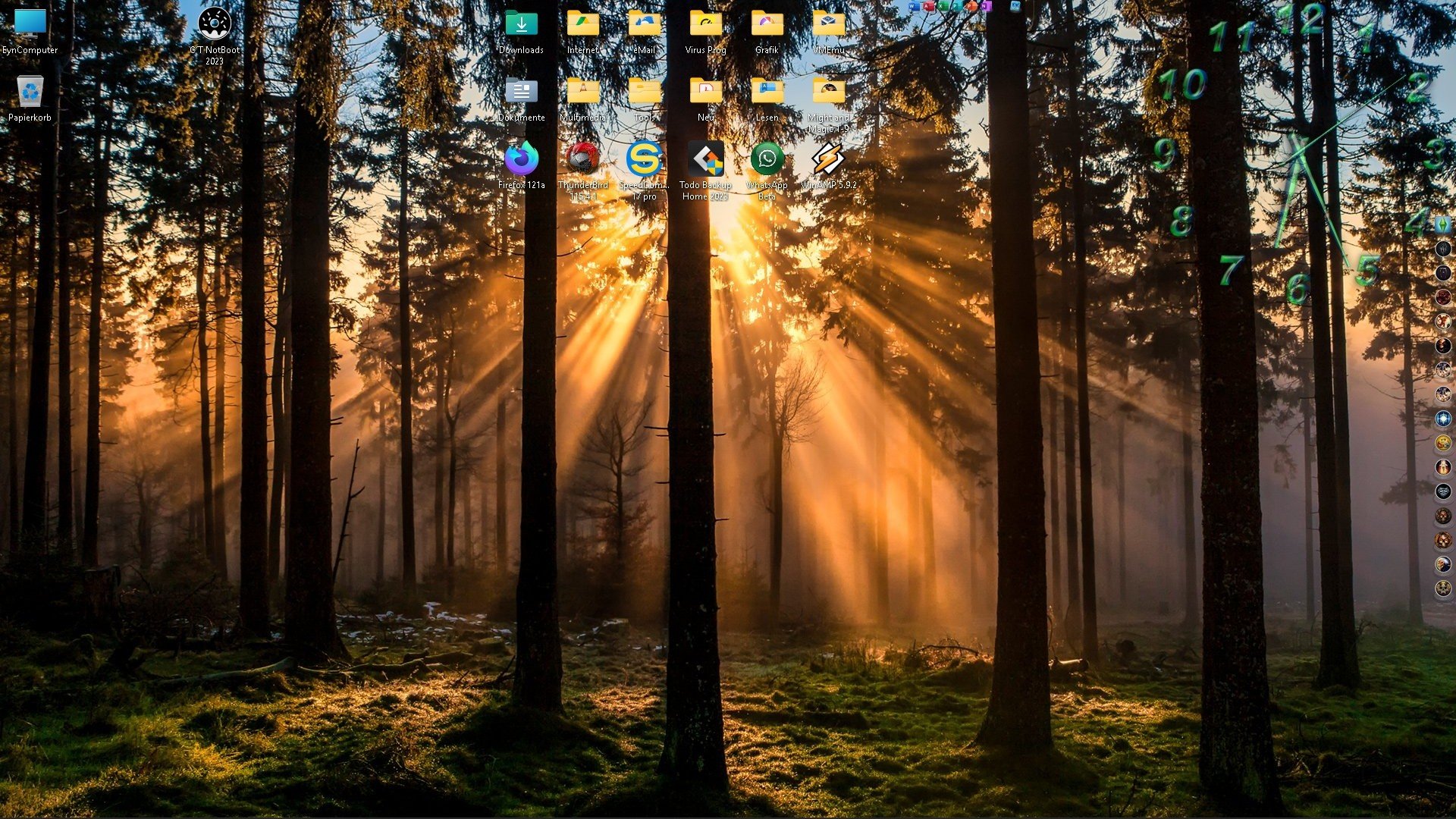Click the SpeedCommander 17 pro icon
The height and width of the screenshot is (819, 1456).
(644, 160)
